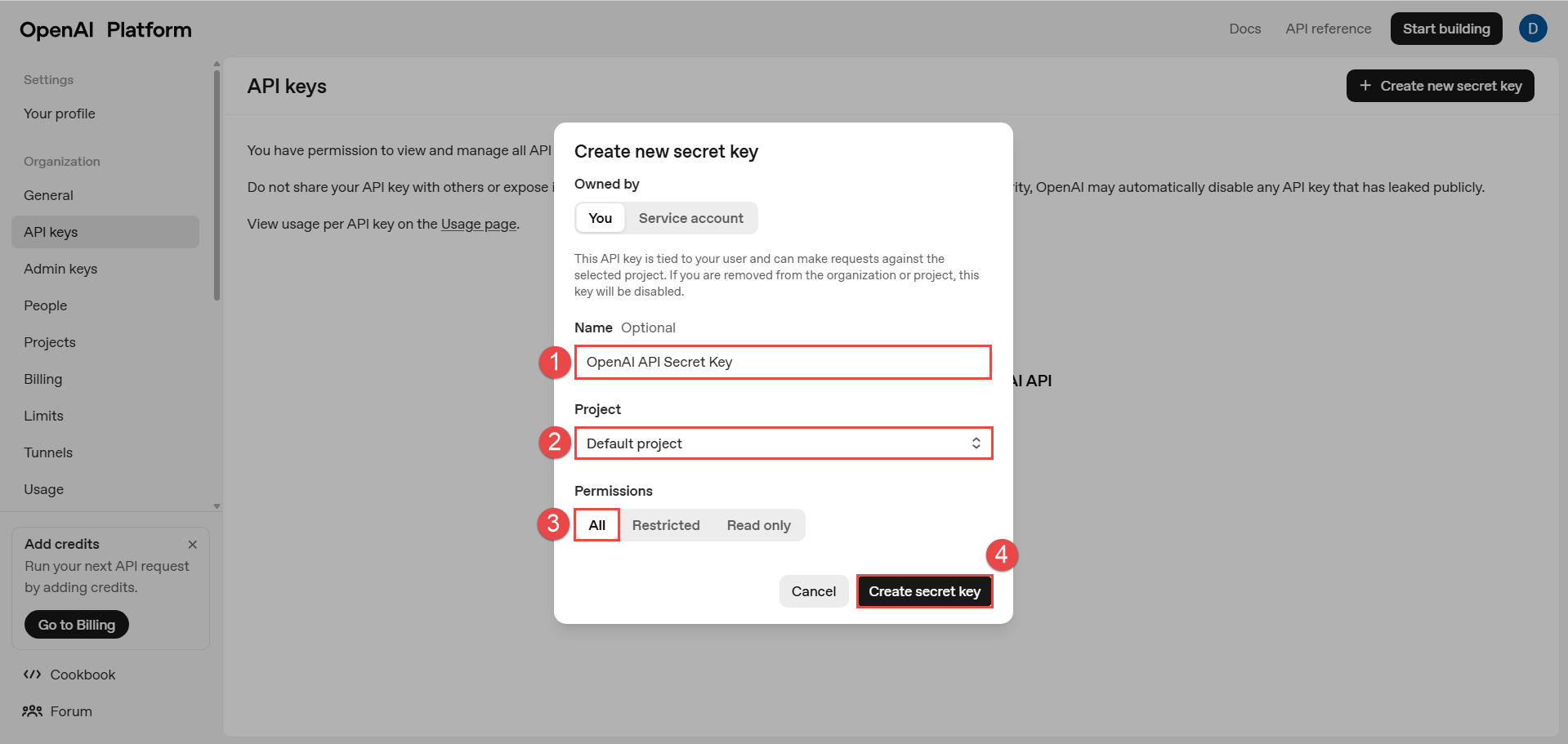Image resolution: width=1568 pixels, height=744 pixels.
Task: Switch owner to Service account
Action: 690,218
